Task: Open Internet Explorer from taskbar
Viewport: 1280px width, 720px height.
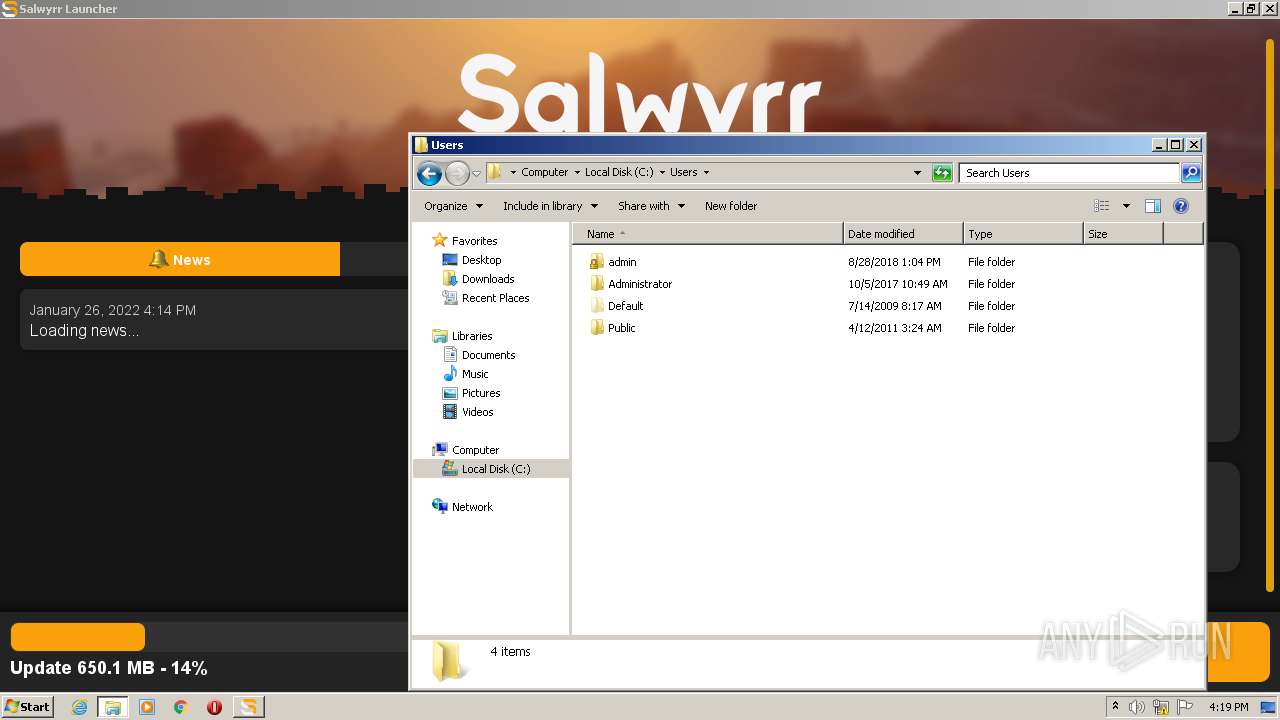Action: click(79, 707)
